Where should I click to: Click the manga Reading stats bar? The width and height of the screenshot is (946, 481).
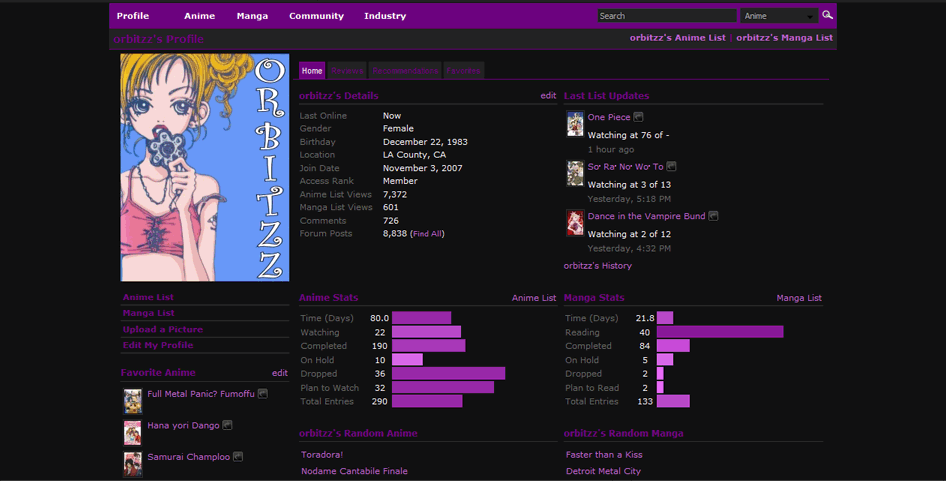[720, 332]
